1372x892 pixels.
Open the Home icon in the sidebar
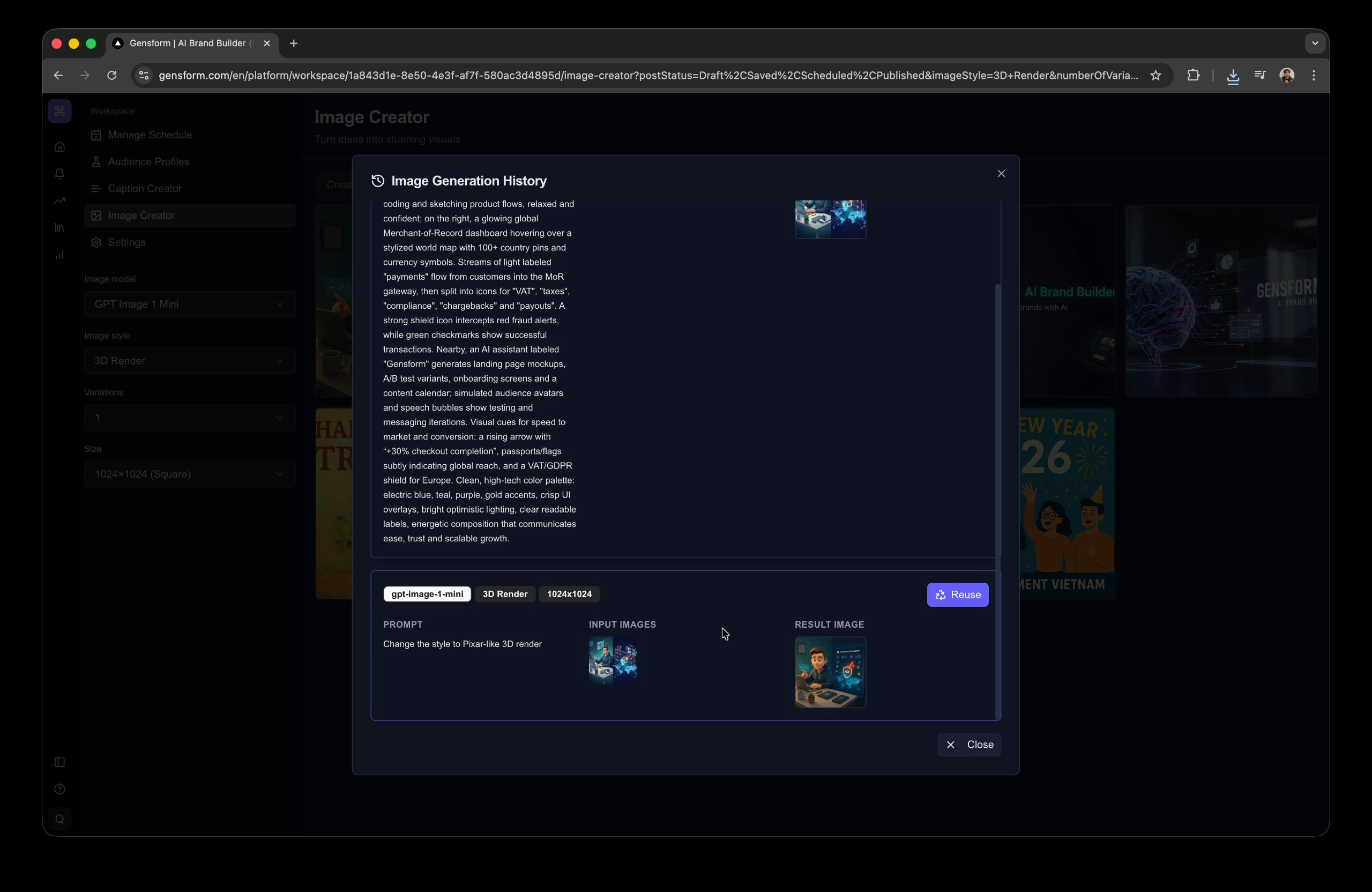click(59, 147)
